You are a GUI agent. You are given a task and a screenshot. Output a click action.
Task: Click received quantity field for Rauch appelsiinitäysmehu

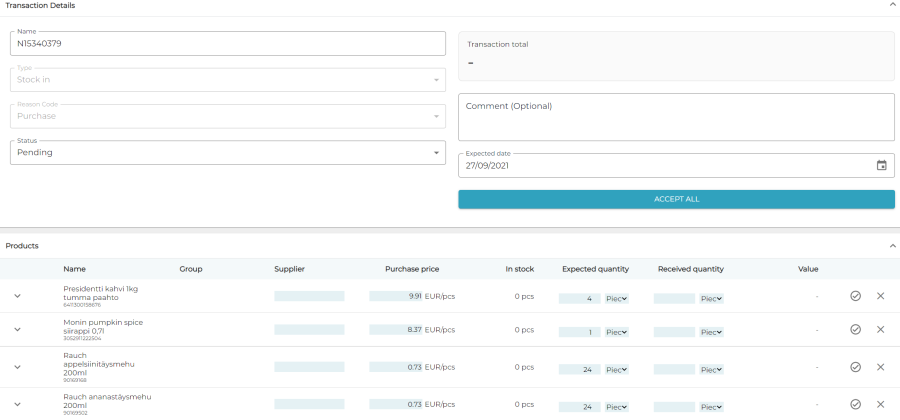click(x=674, y=369)
